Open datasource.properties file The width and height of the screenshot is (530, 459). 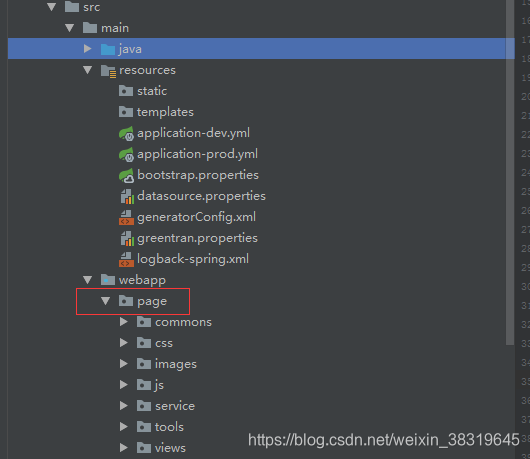tap(201, 196)
